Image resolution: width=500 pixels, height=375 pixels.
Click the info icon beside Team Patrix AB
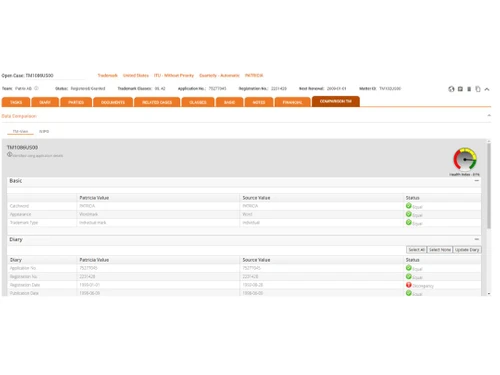[x=36, y=88]
